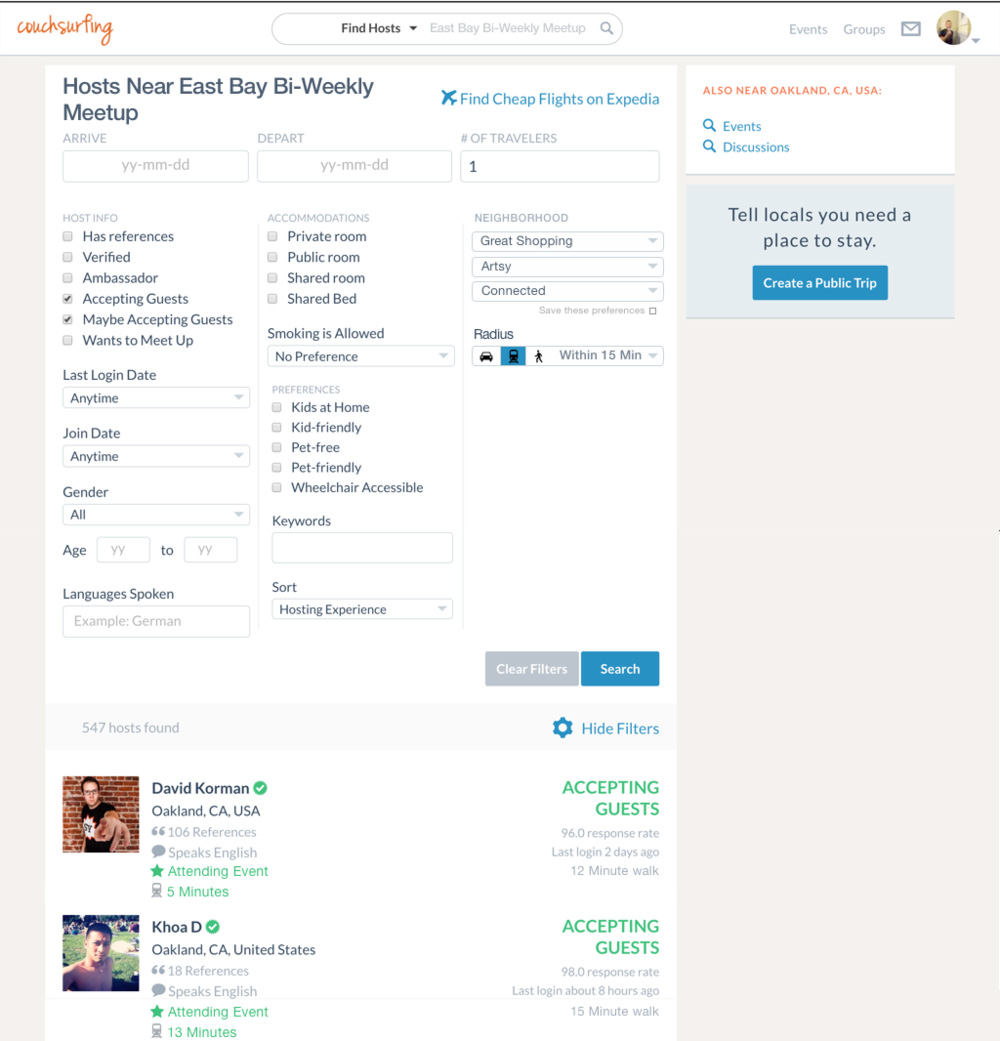
Task: Click the Arrive date input field
Action: tap(155, 166)
